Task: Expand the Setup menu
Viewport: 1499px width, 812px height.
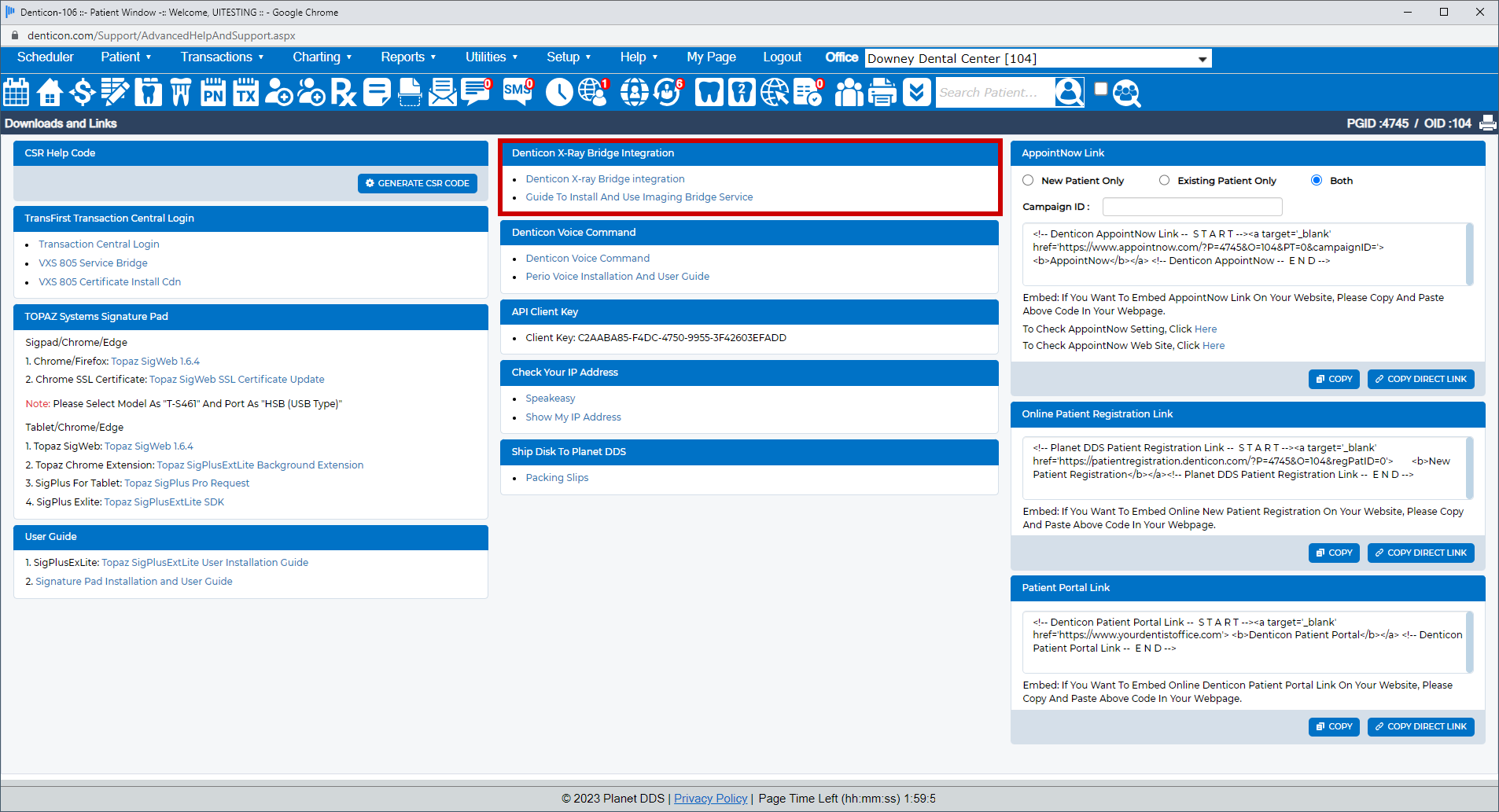Action: [569, 57]
